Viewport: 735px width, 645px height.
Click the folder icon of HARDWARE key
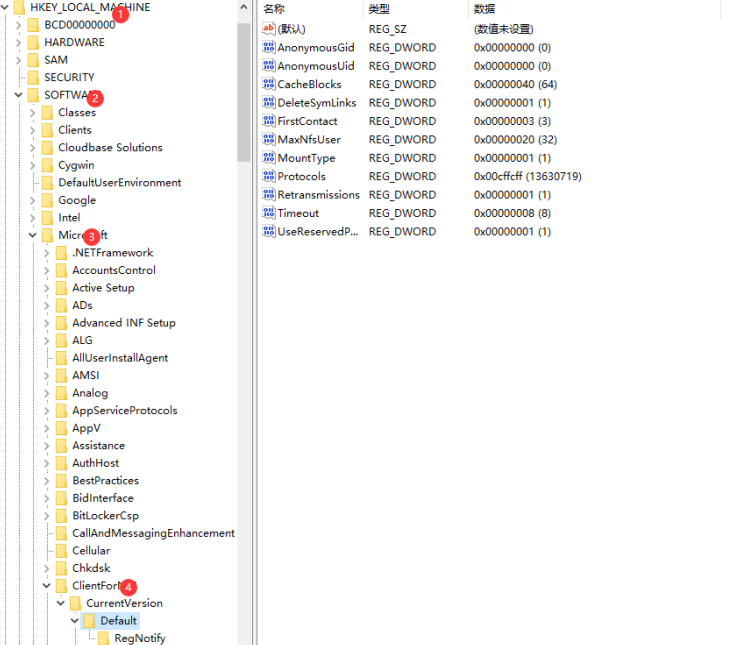click(x=33, y=43)
